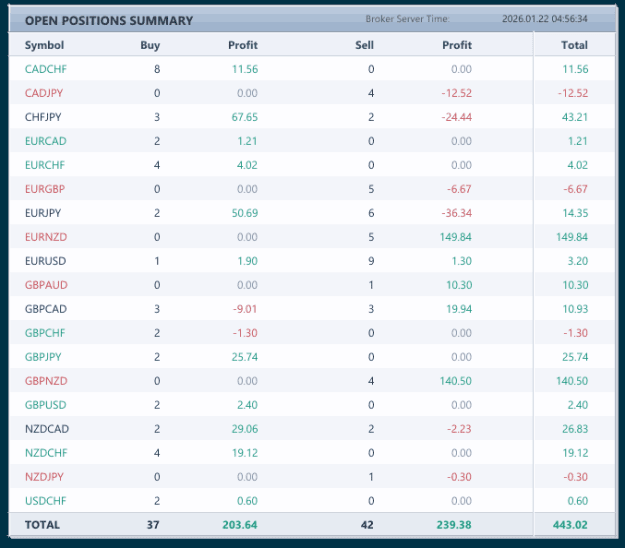Click the TOTAL row label
The width and height of the screenshot is (625, 548).
coord(42,525)
